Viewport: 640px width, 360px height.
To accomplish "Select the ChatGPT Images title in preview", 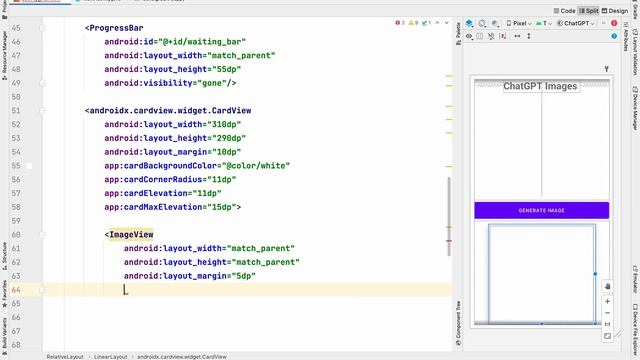I will (x=540, y=86).
